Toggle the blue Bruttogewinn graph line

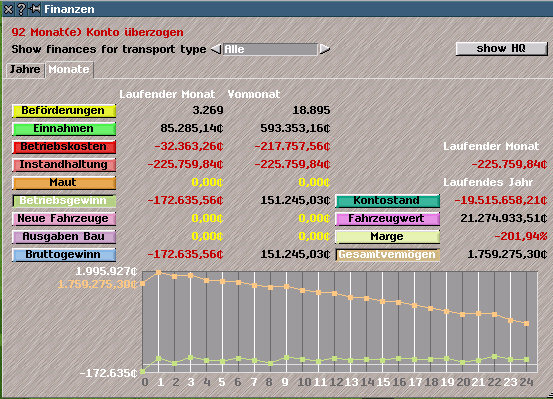[x=64, y=254]
